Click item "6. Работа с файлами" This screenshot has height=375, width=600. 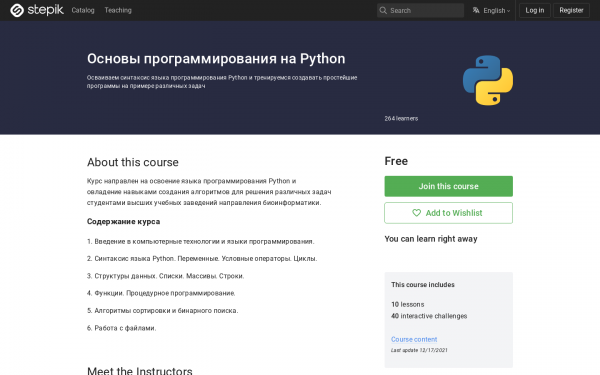[x=122, y=328]
